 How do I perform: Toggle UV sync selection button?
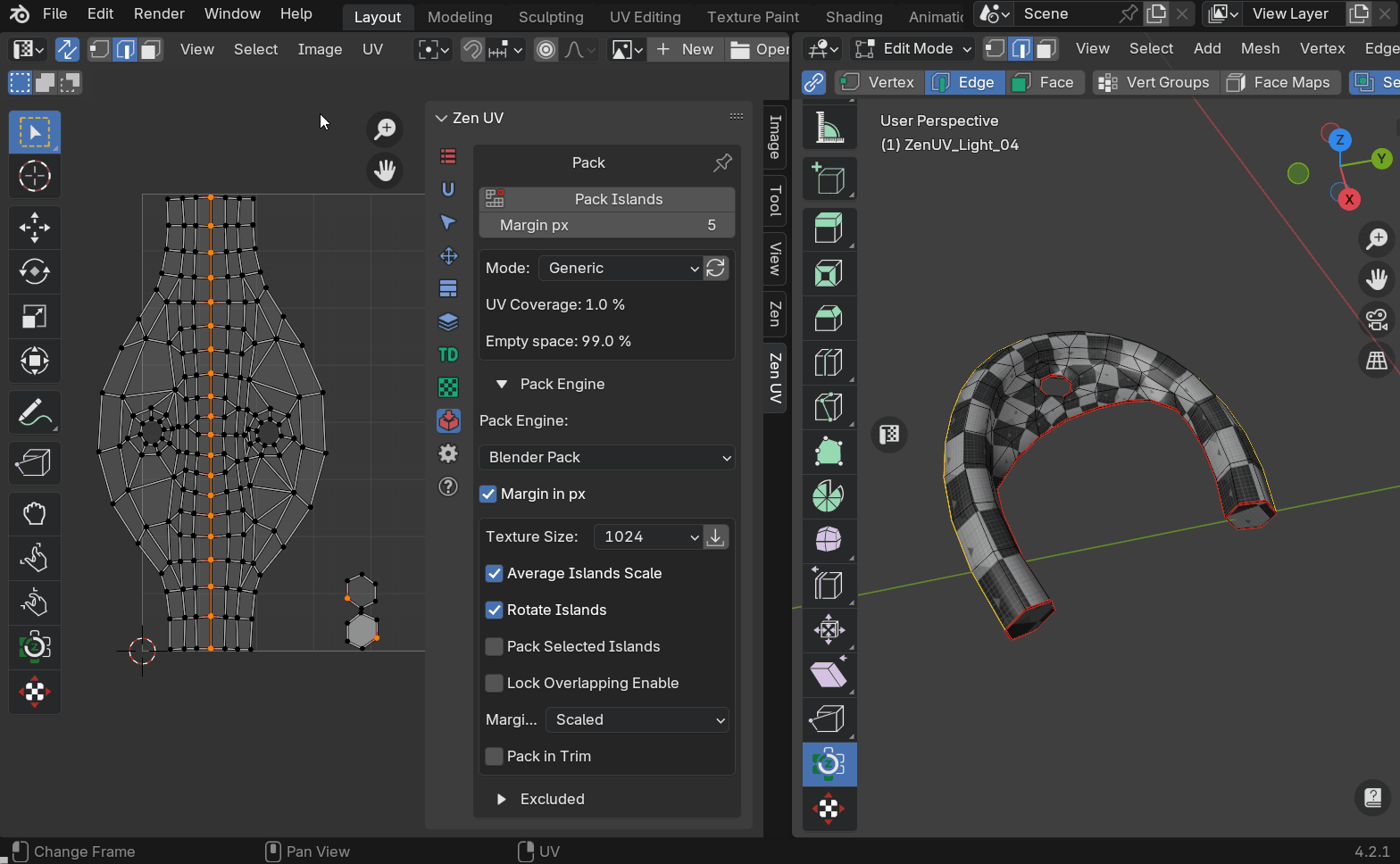click(x=67, y=49)
